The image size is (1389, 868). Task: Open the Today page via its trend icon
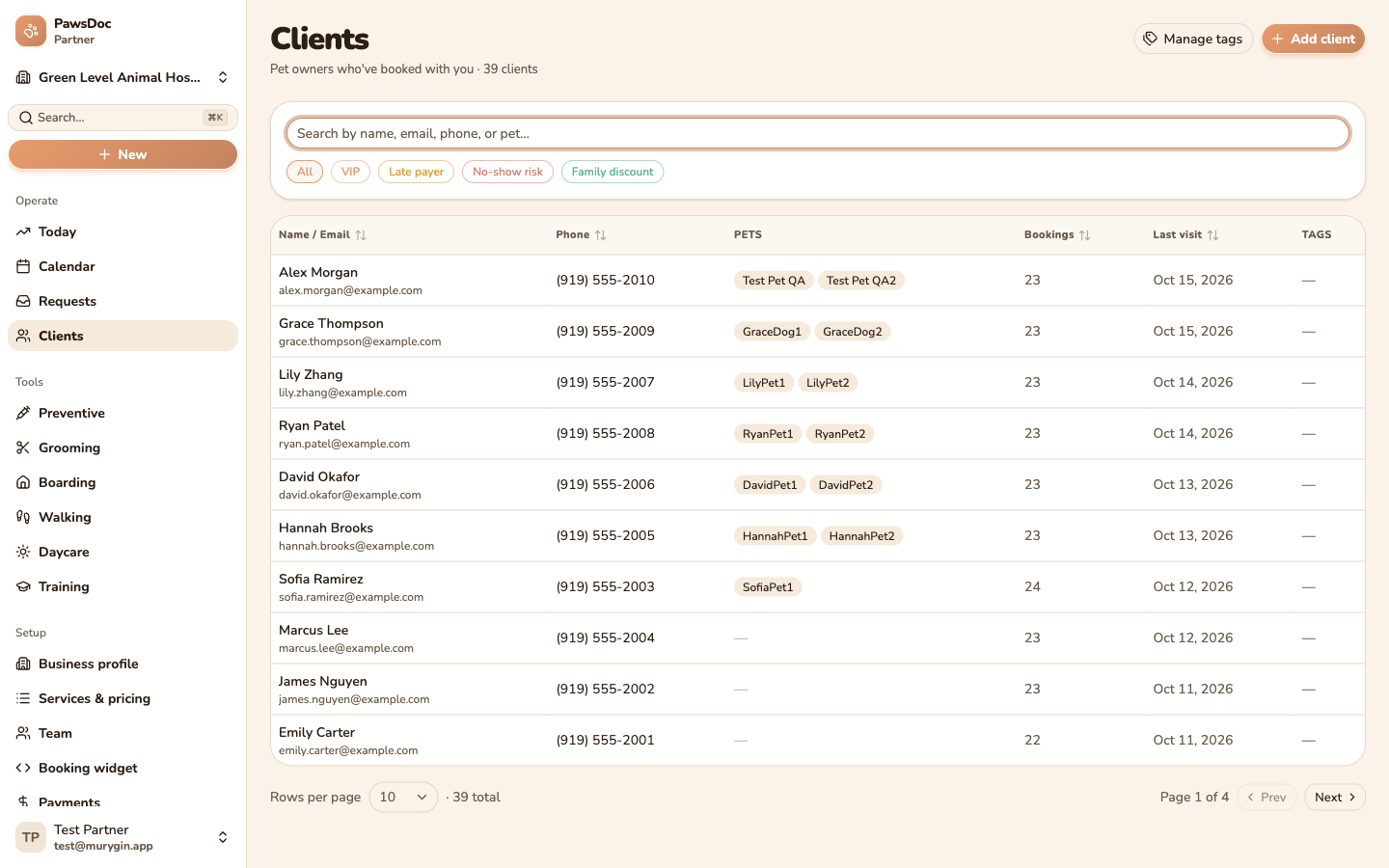(23, 231)
